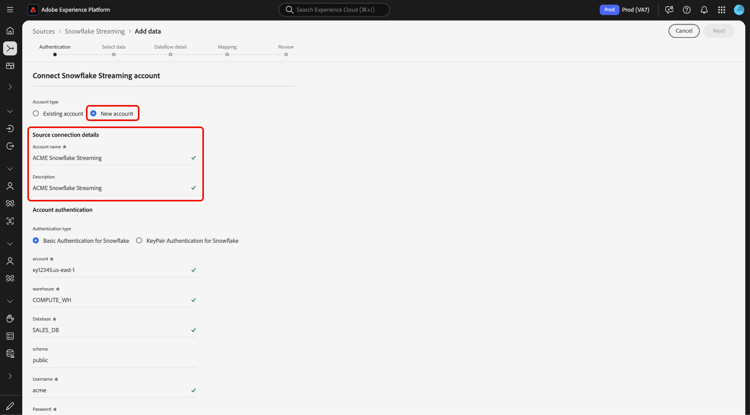Click the warehouse field with COMPUTE_WH
750x415 pixels.
114,300
